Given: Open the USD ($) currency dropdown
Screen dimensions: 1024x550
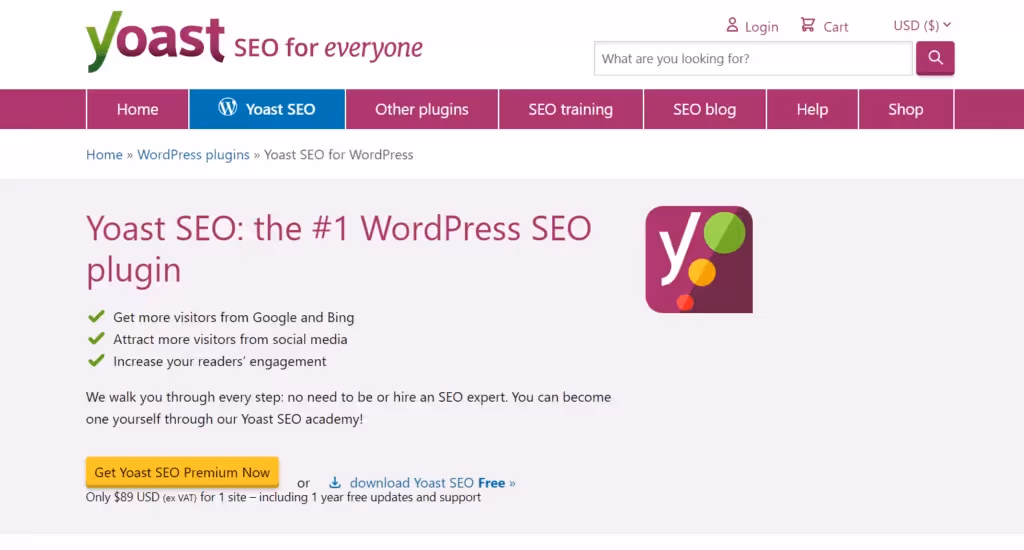Looking at the screenshot, I should [x=921, y=25].
